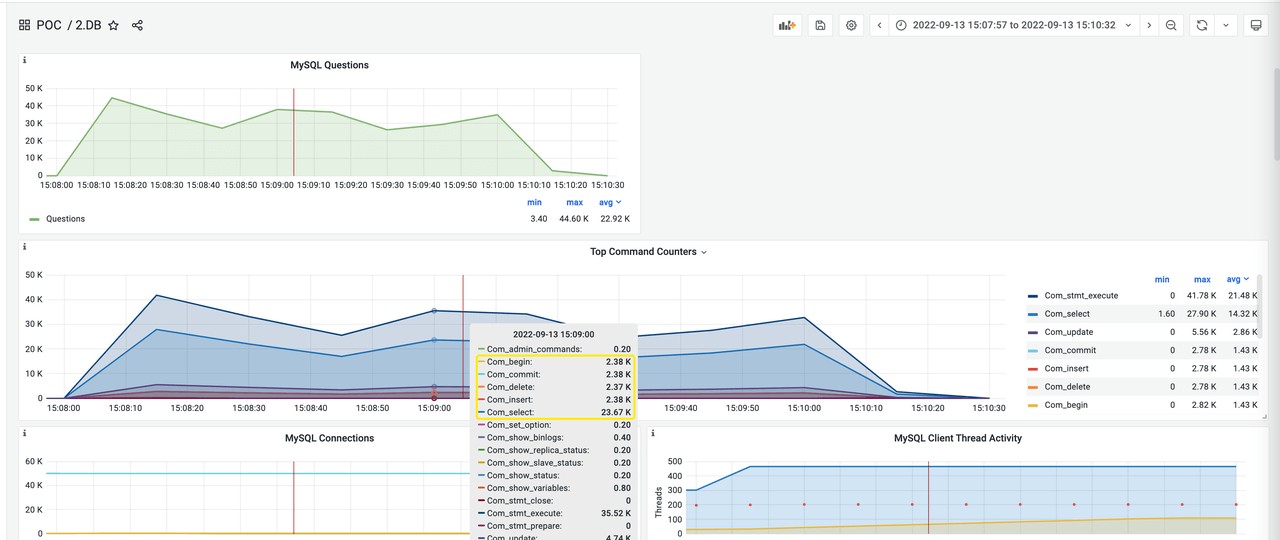Open the time range picker dropdown
The height and width of the screenshot is (540, 1280).
point(1013,25)
